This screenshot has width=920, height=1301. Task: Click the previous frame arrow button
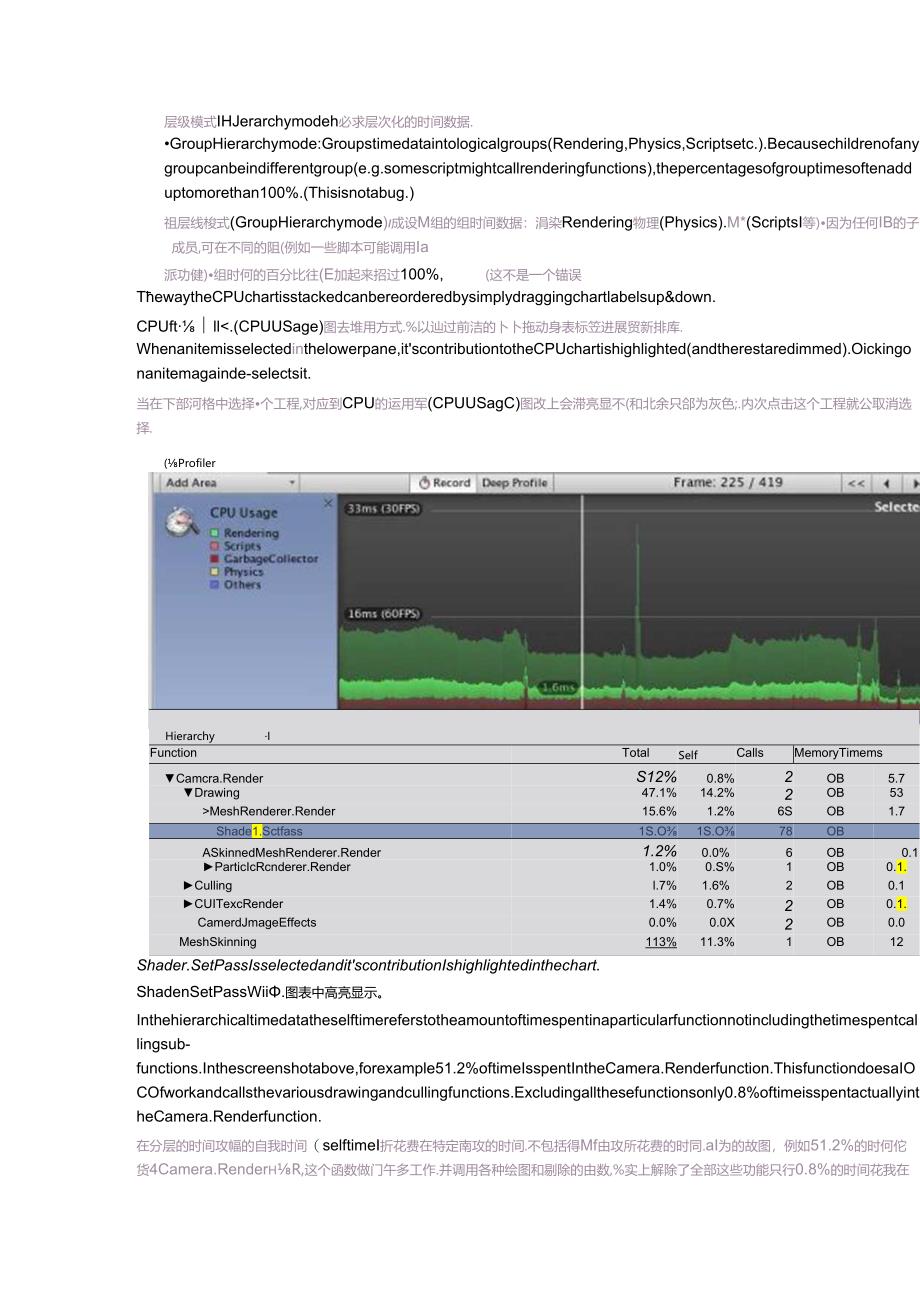pos(885,483)
